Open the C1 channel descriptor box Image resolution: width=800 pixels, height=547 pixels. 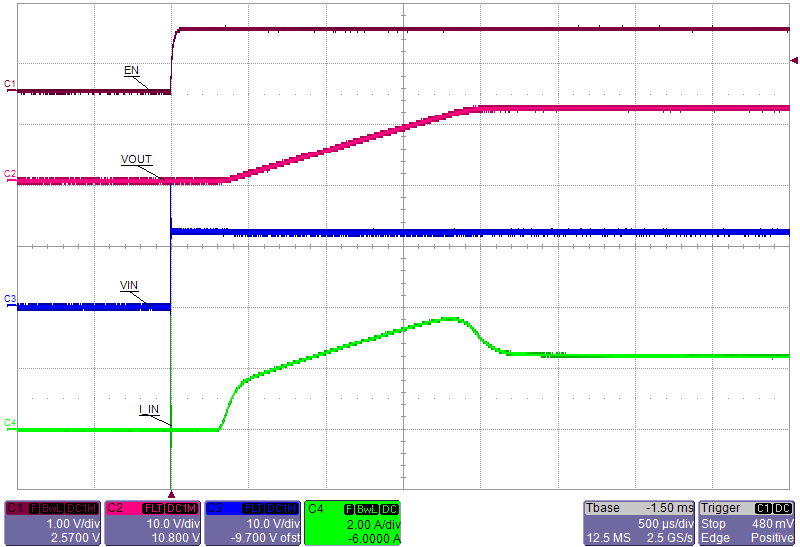[53, 523]
